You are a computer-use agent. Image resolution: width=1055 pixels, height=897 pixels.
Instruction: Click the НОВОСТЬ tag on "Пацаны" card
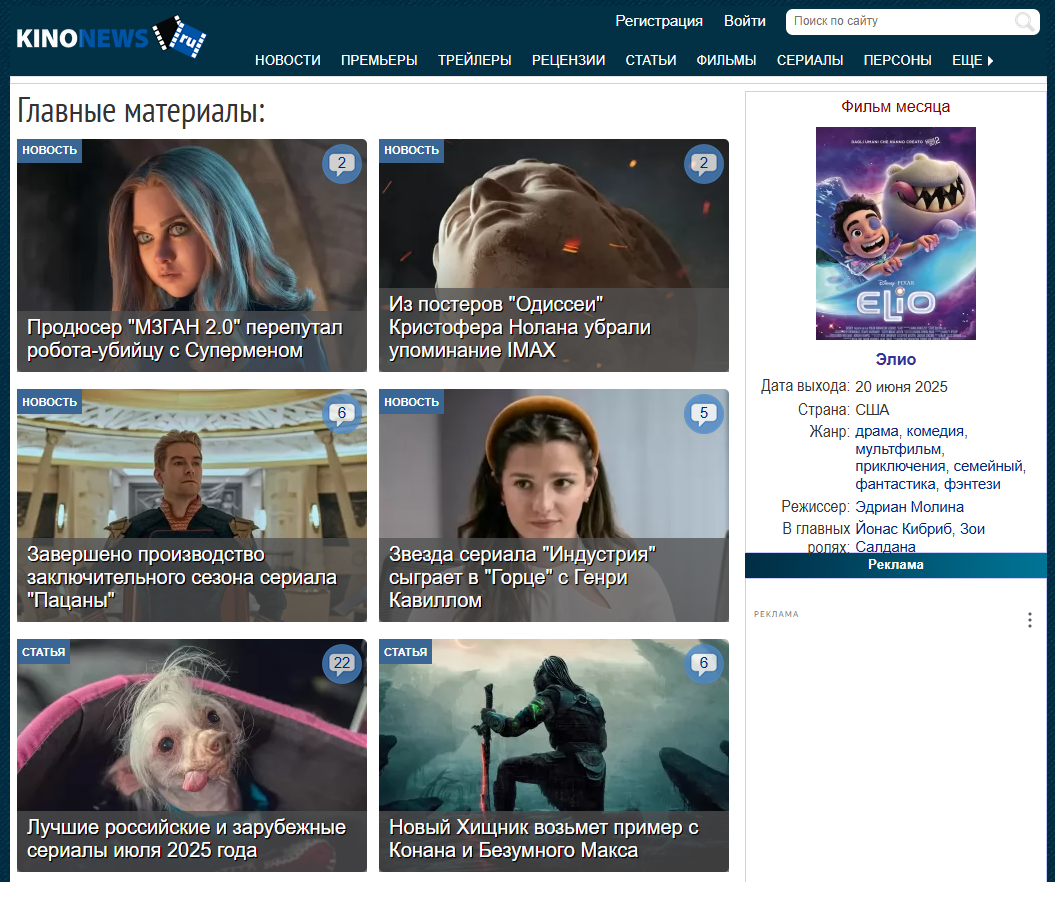click(x=49, y=402)
